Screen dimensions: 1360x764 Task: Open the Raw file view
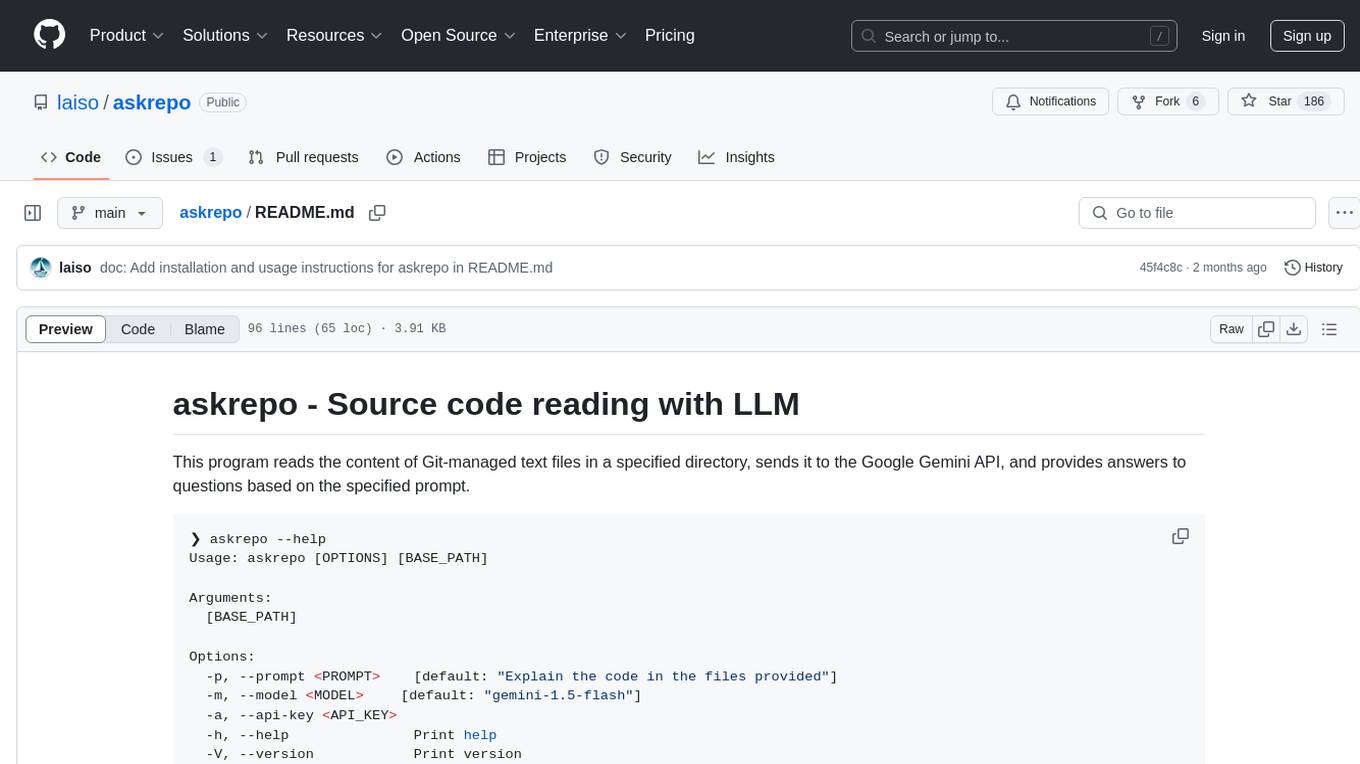(x=1231, y=329)
